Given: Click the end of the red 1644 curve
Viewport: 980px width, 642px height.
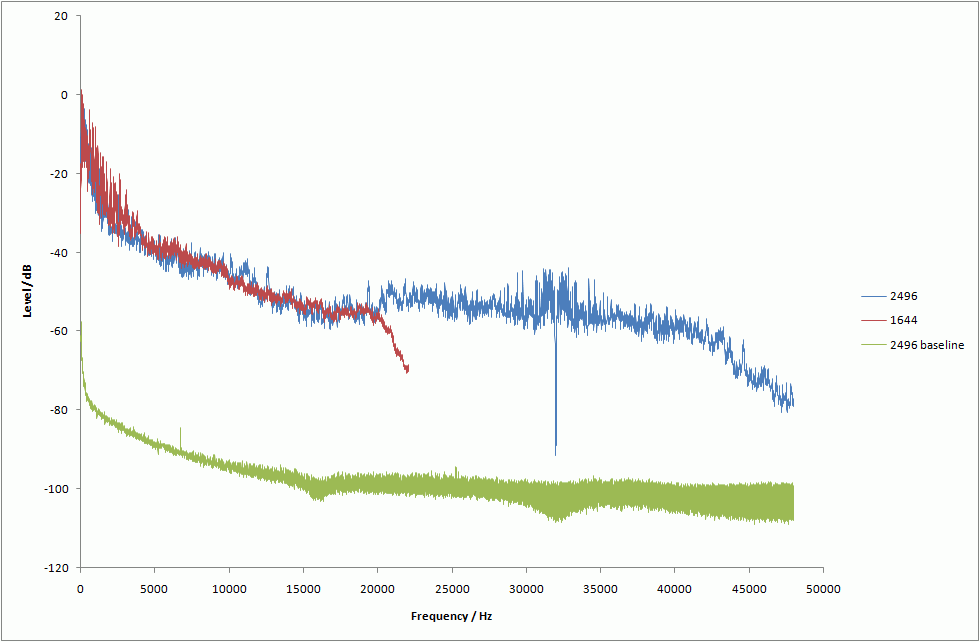Looking at the screenshot, I should click(408, 369).
